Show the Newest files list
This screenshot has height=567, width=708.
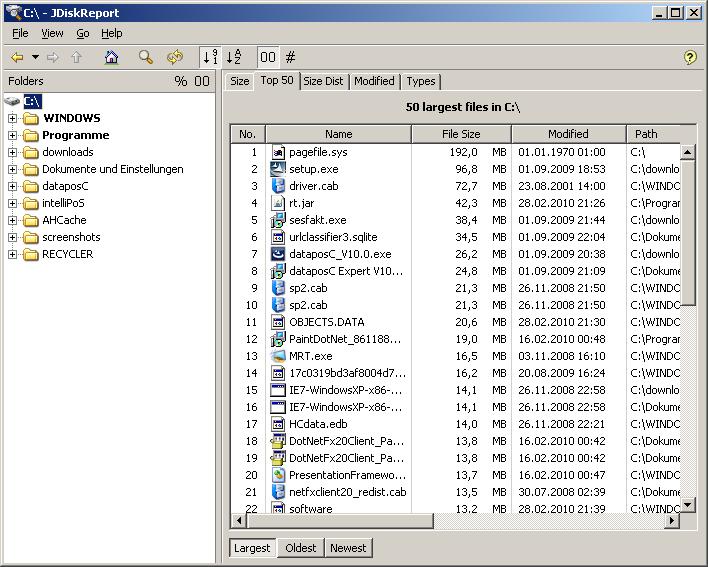[348, 548]
